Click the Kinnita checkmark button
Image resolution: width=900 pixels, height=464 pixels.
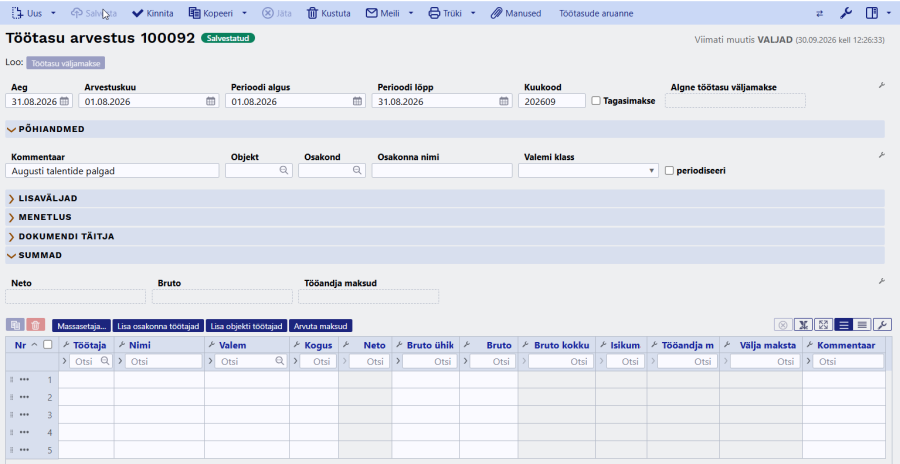click(153, 13)
